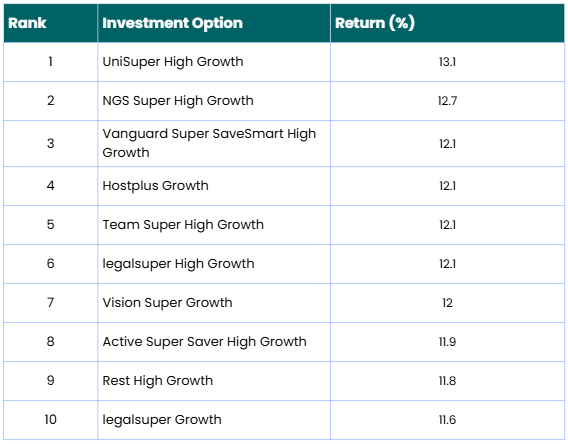Select Hostplus Growth entry

(155, 186)
